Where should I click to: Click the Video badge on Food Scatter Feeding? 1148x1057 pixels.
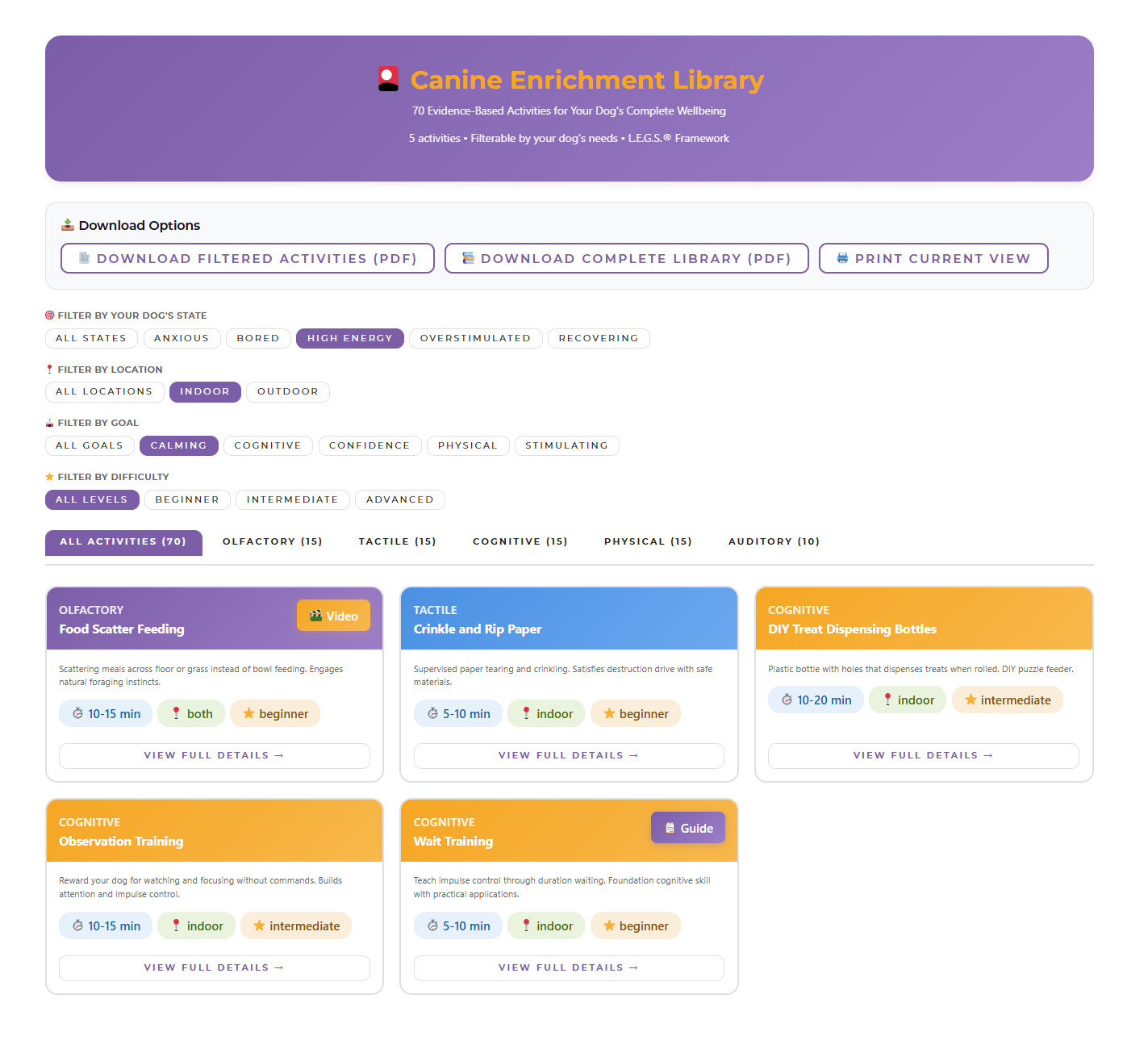point(333,616)
